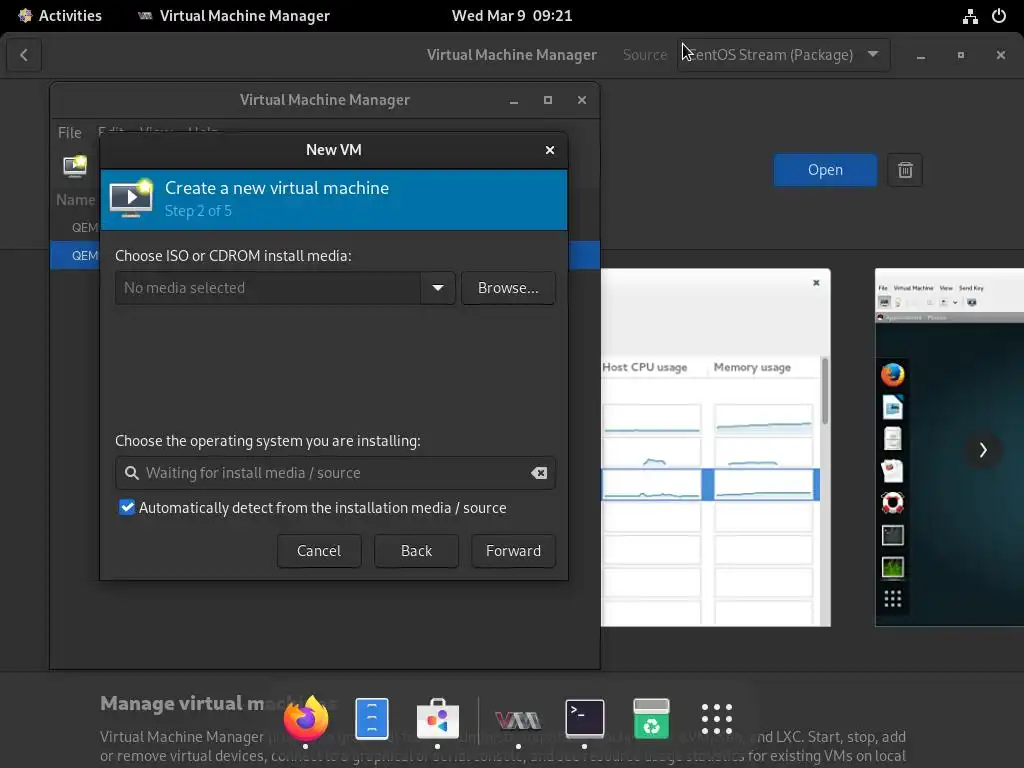Image resolution: width=1024 pixels, height=768 pixels.
Task: Open the Files app in dock
Action: (x=372, y=718)
